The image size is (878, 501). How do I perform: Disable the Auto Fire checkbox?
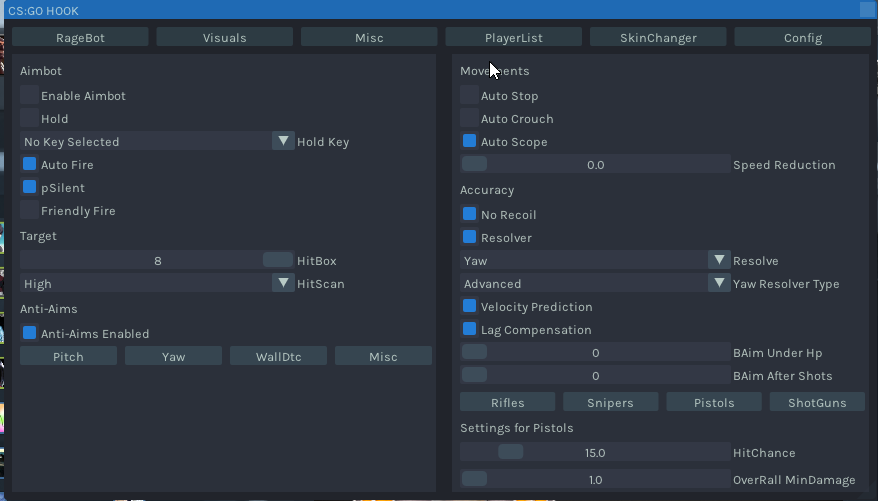(29, 164)
